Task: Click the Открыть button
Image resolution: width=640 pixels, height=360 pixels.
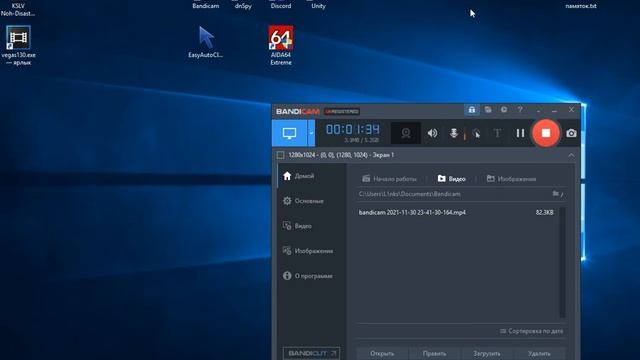Action: coord(382,353)
